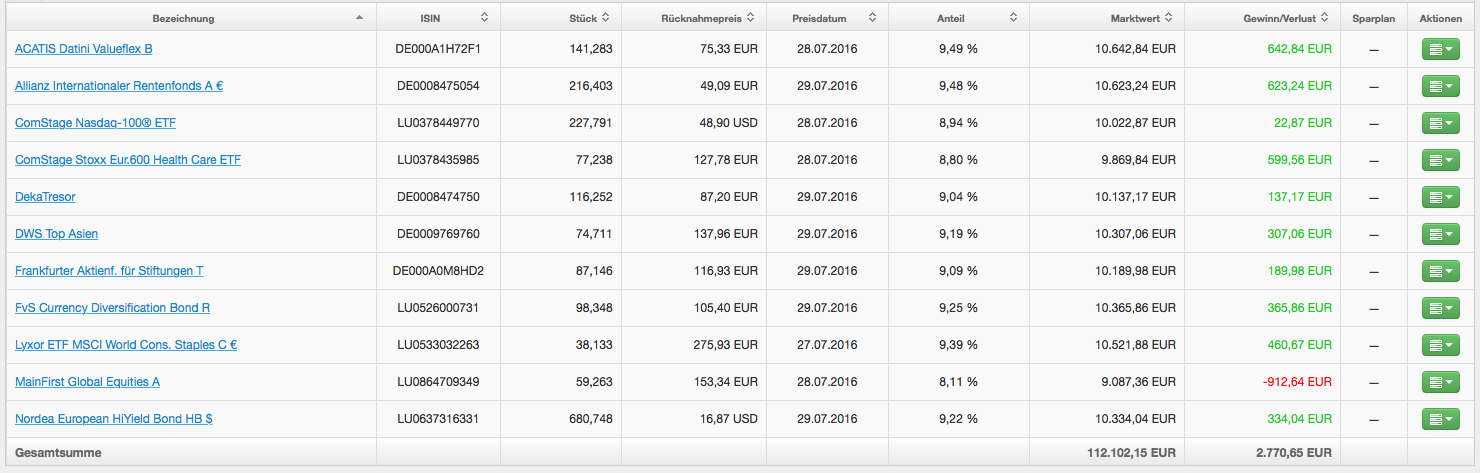This screenshot has width=1480, height=473.
Task: Click the action button in MainFirst Global Equities row
Action: tap(1440, 382)
